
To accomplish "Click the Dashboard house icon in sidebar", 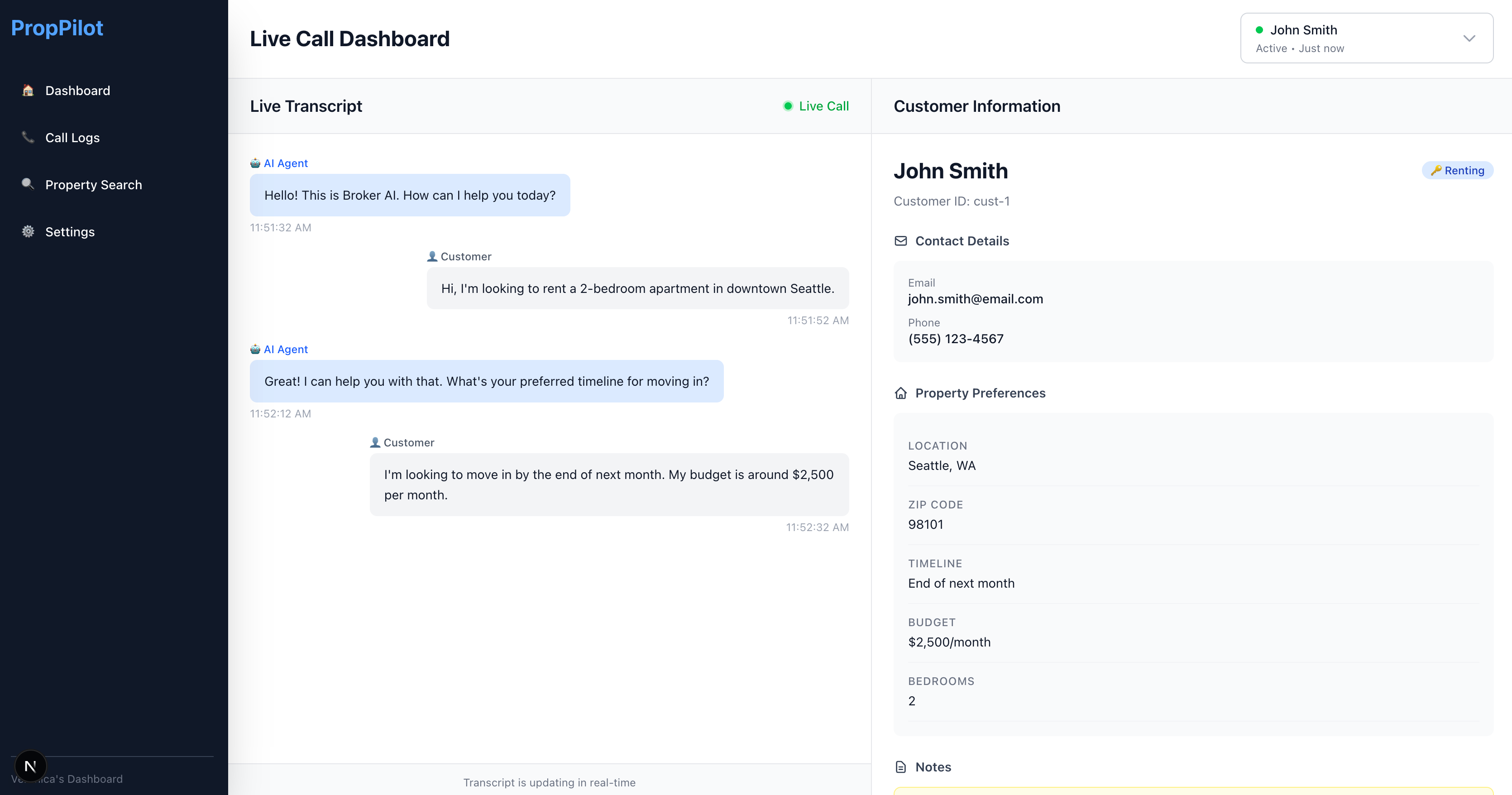I will pyautogui.click(x=28, y=91).
